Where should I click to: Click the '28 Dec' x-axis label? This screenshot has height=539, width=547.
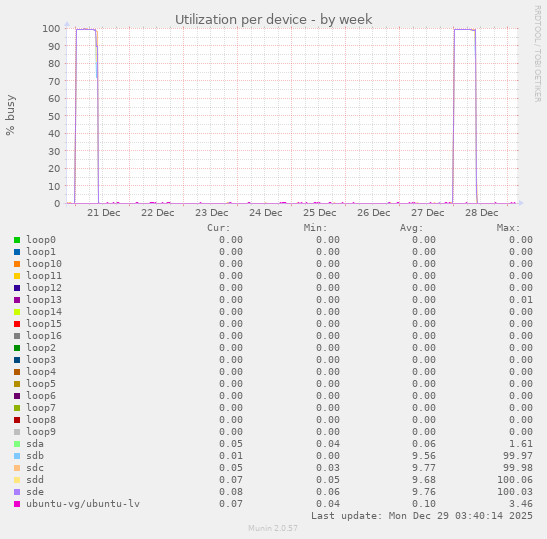click(482, 213)
